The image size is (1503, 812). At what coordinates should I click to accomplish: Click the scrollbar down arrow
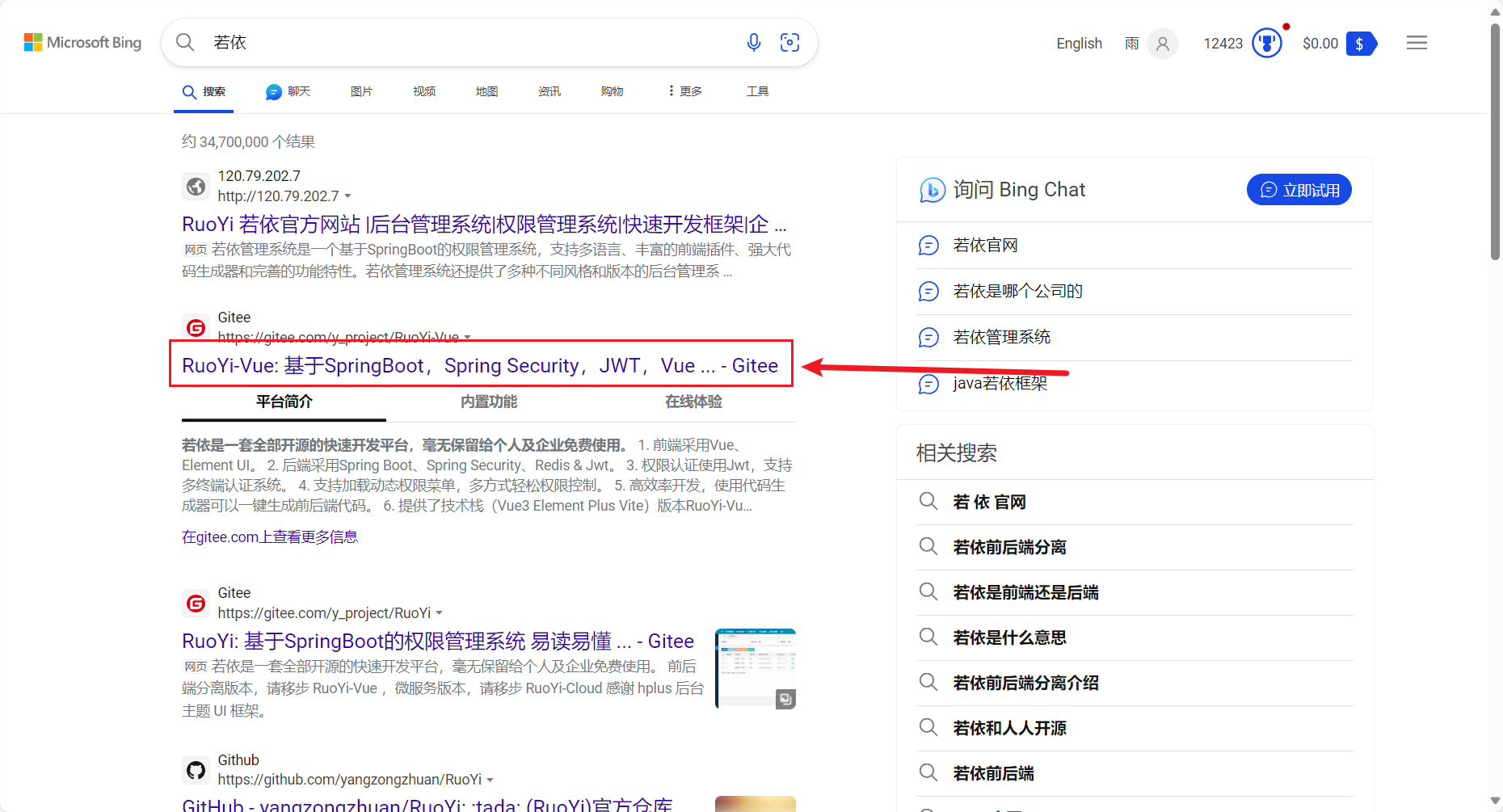click(1495, 801)
